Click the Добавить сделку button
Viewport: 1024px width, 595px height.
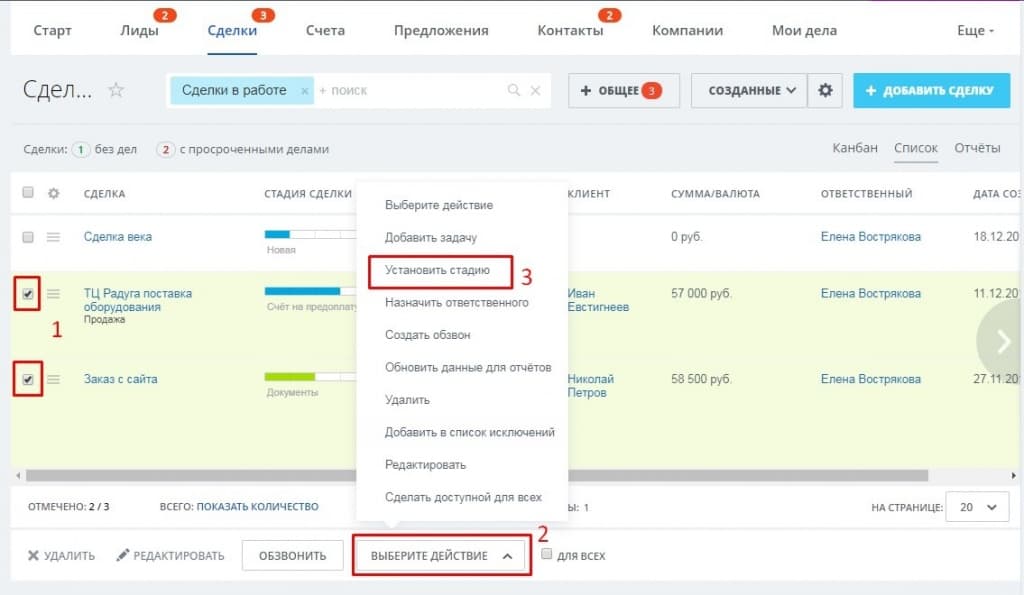(x=930, y=90)
